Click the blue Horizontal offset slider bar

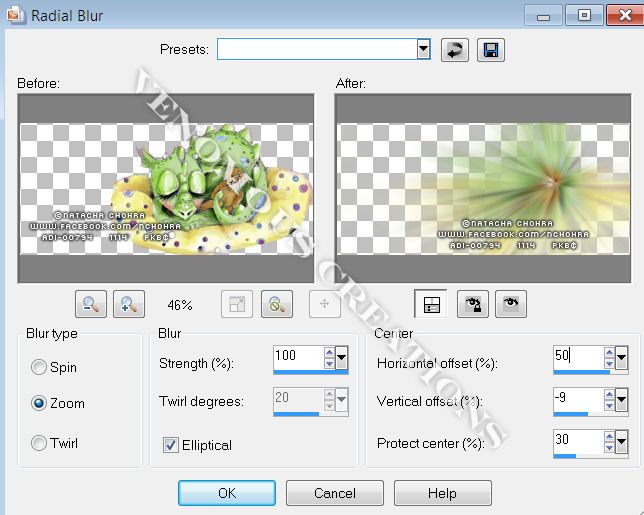point(582,372)
